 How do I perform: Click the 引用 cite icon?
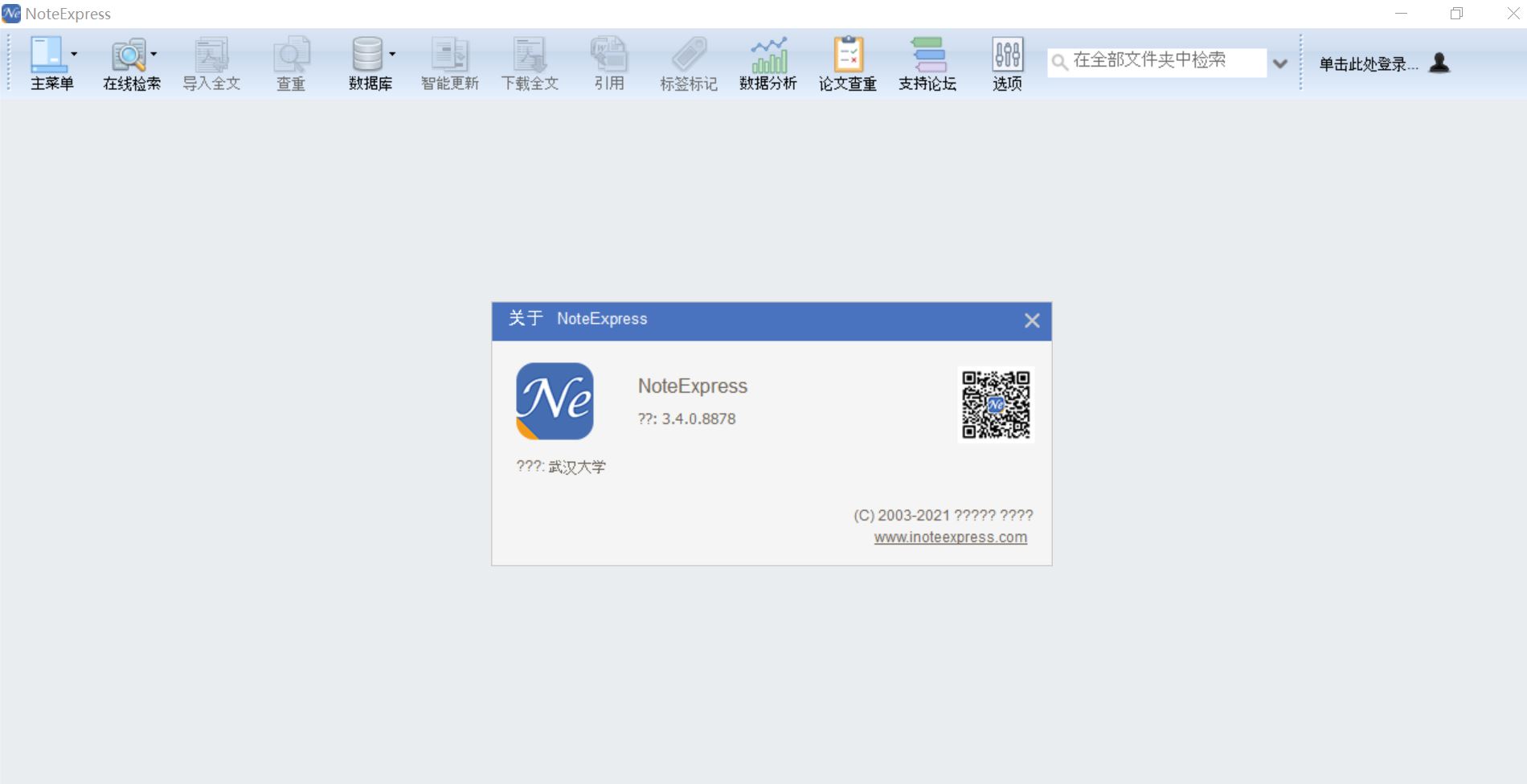608,54
